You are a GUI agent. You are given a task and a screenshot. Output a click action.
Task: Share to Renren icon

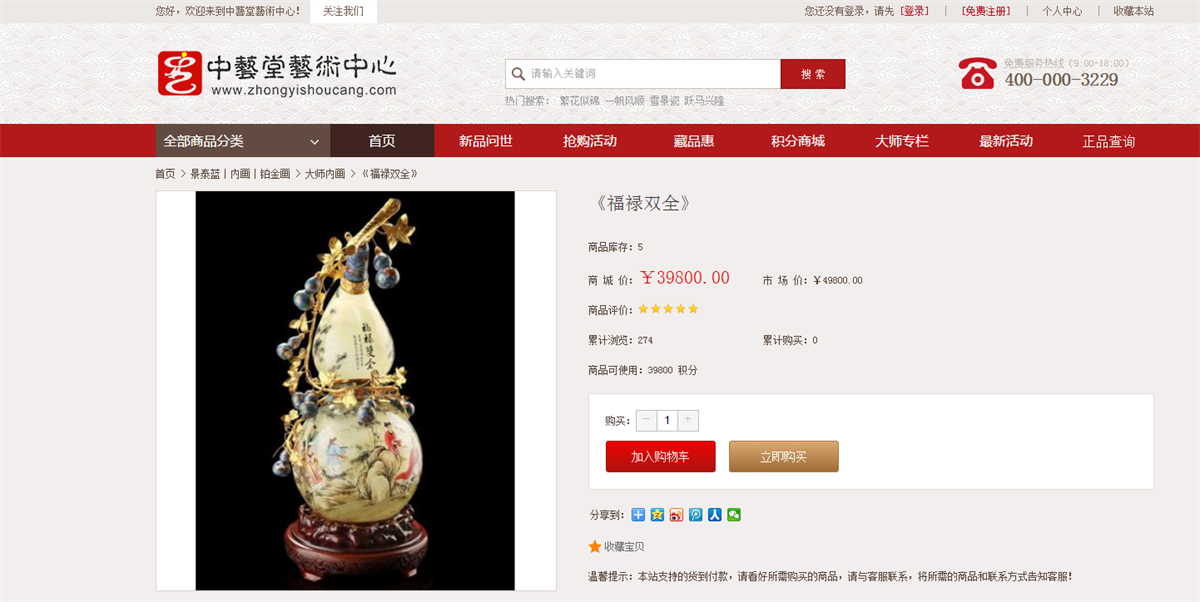[715, 515]
